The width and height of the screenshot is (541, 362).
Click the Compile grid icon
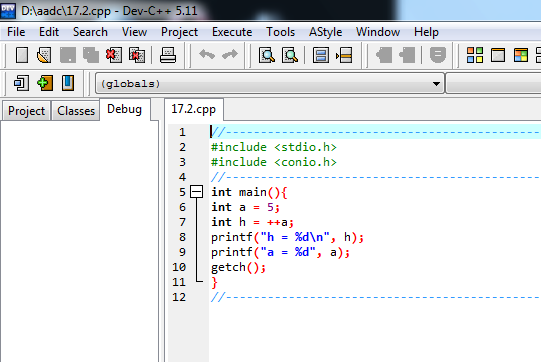coord(475,55)
